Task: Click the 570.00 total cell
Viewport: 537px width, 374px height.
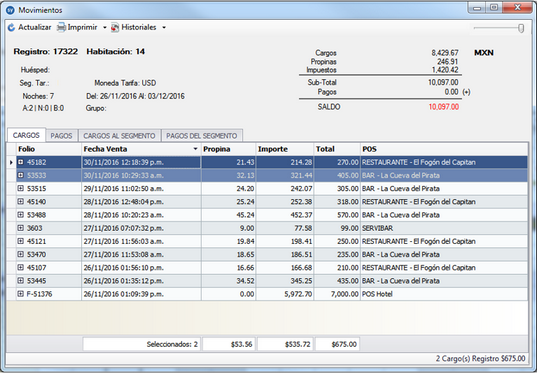Action: (x=337, y=215)
